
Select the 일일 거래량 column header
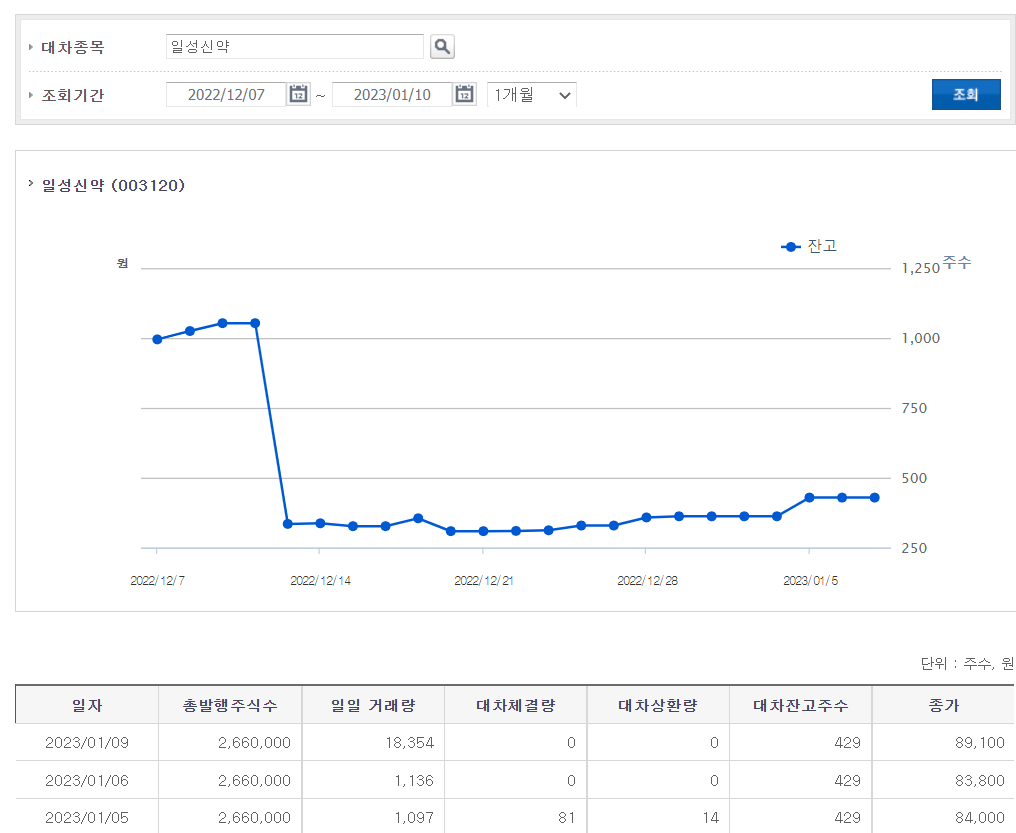tap(373, 705)
